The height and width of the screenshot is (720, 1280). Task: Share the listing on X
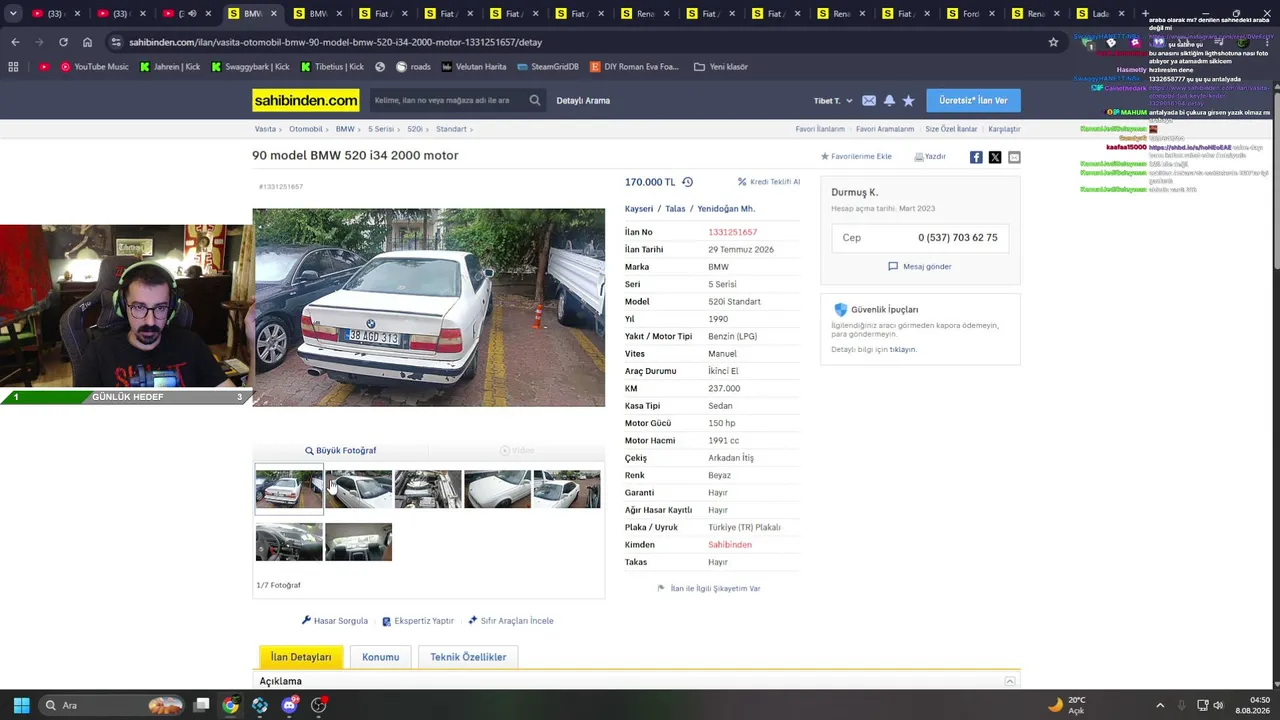(995, 157)
